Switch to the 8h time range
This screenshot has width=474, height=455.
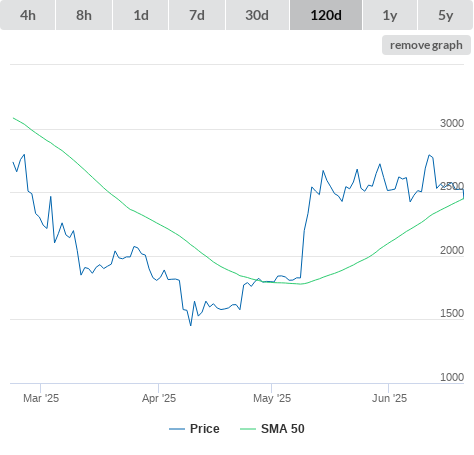click(x=84, y=15)
